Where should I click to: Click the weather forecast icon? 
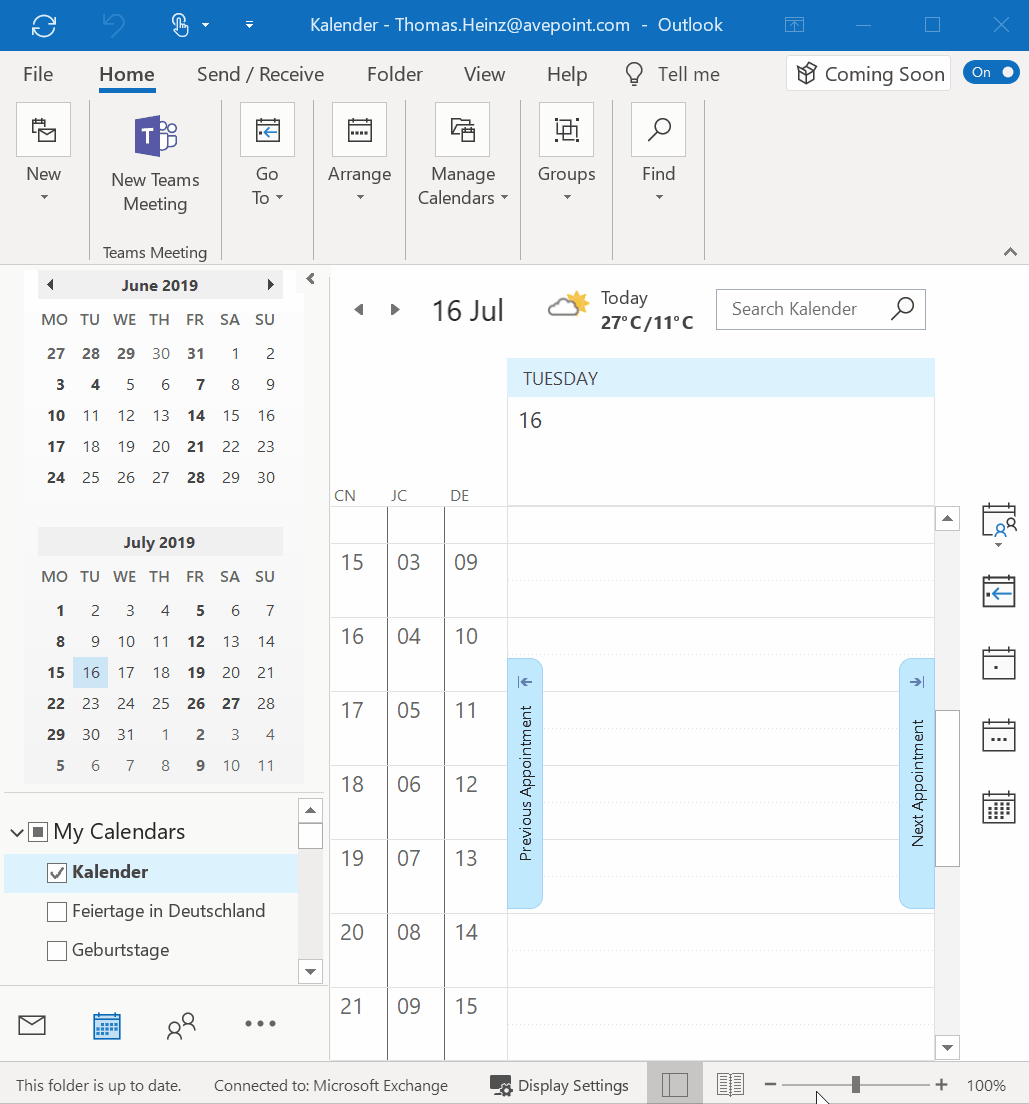pos(568,305)
